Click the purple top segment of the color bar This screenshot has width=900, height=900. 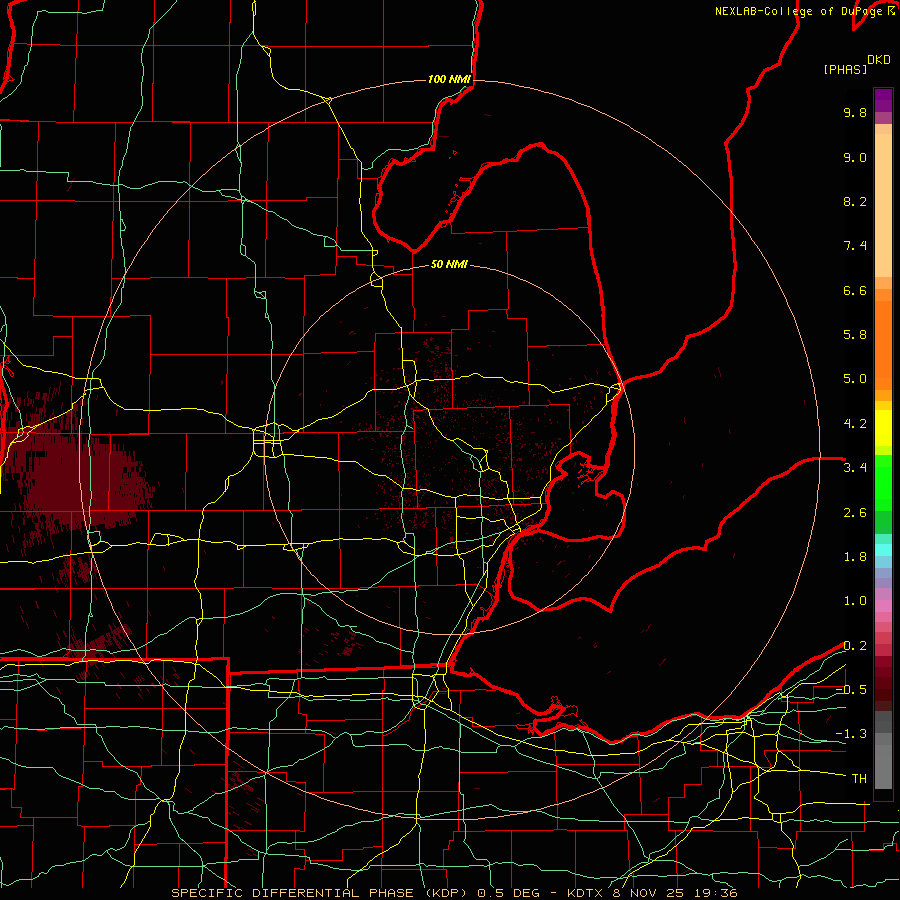click(x=883, y=100)
